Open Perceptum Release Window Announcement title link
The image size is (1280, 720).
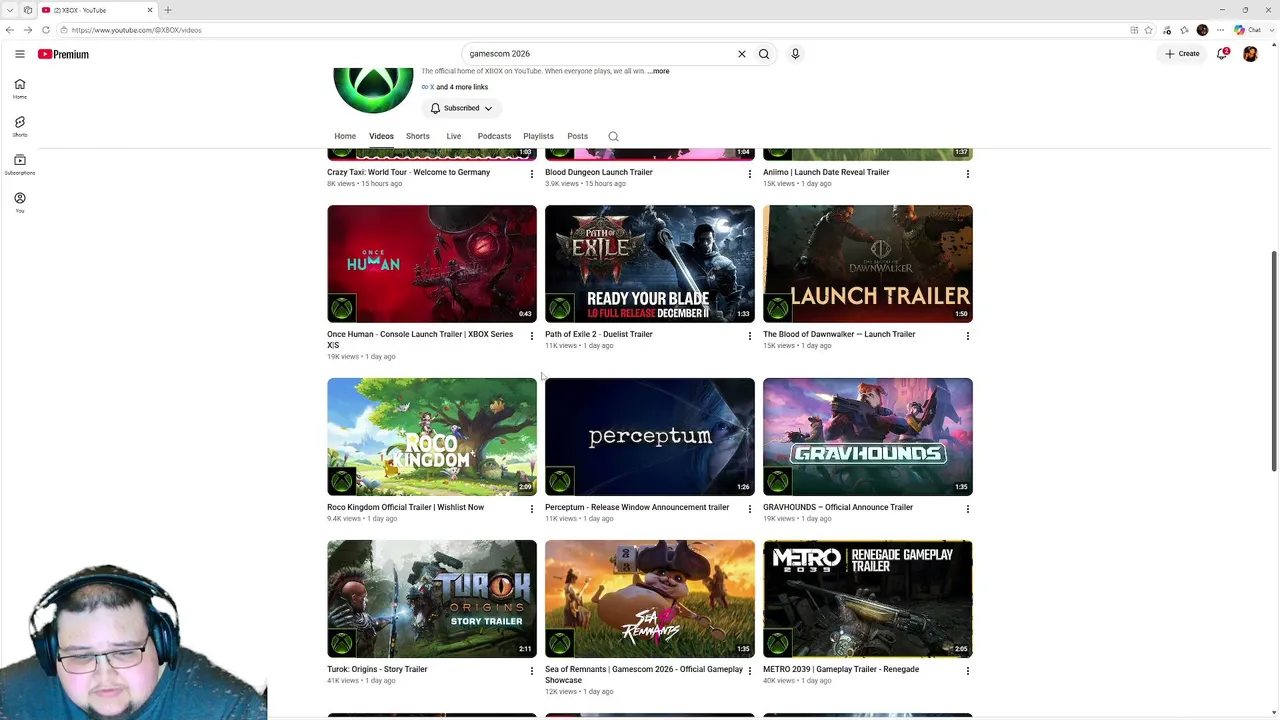(637, 507)
